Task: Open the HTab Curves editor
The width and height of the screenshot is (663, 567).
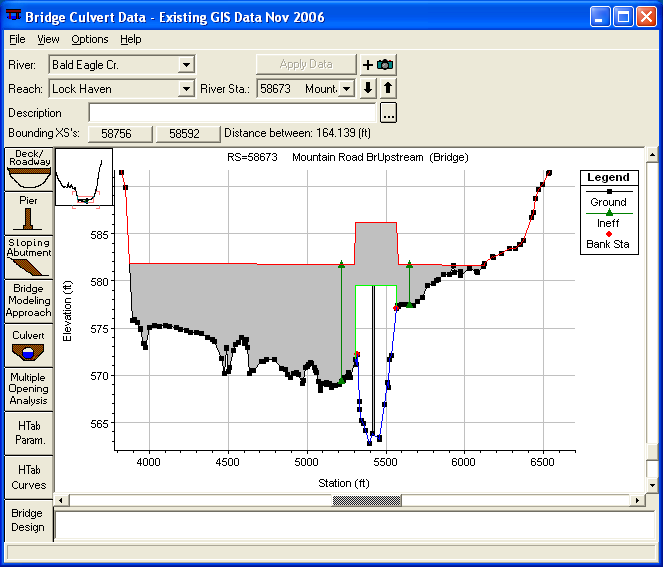Action: pyautogui.click(x=28, y=477)
